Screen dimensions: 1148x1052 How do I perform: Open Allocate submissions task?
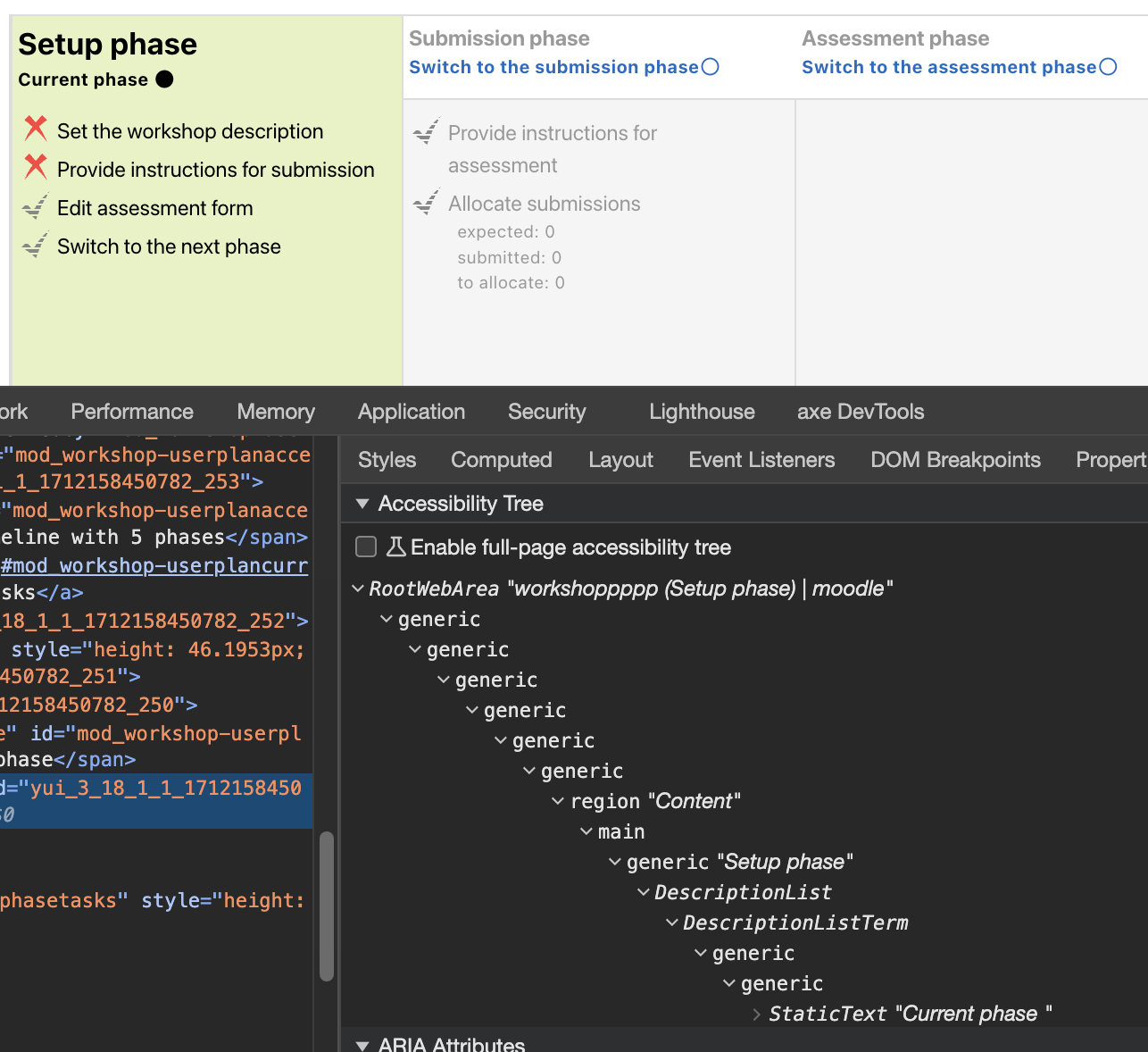click(545, 204)
